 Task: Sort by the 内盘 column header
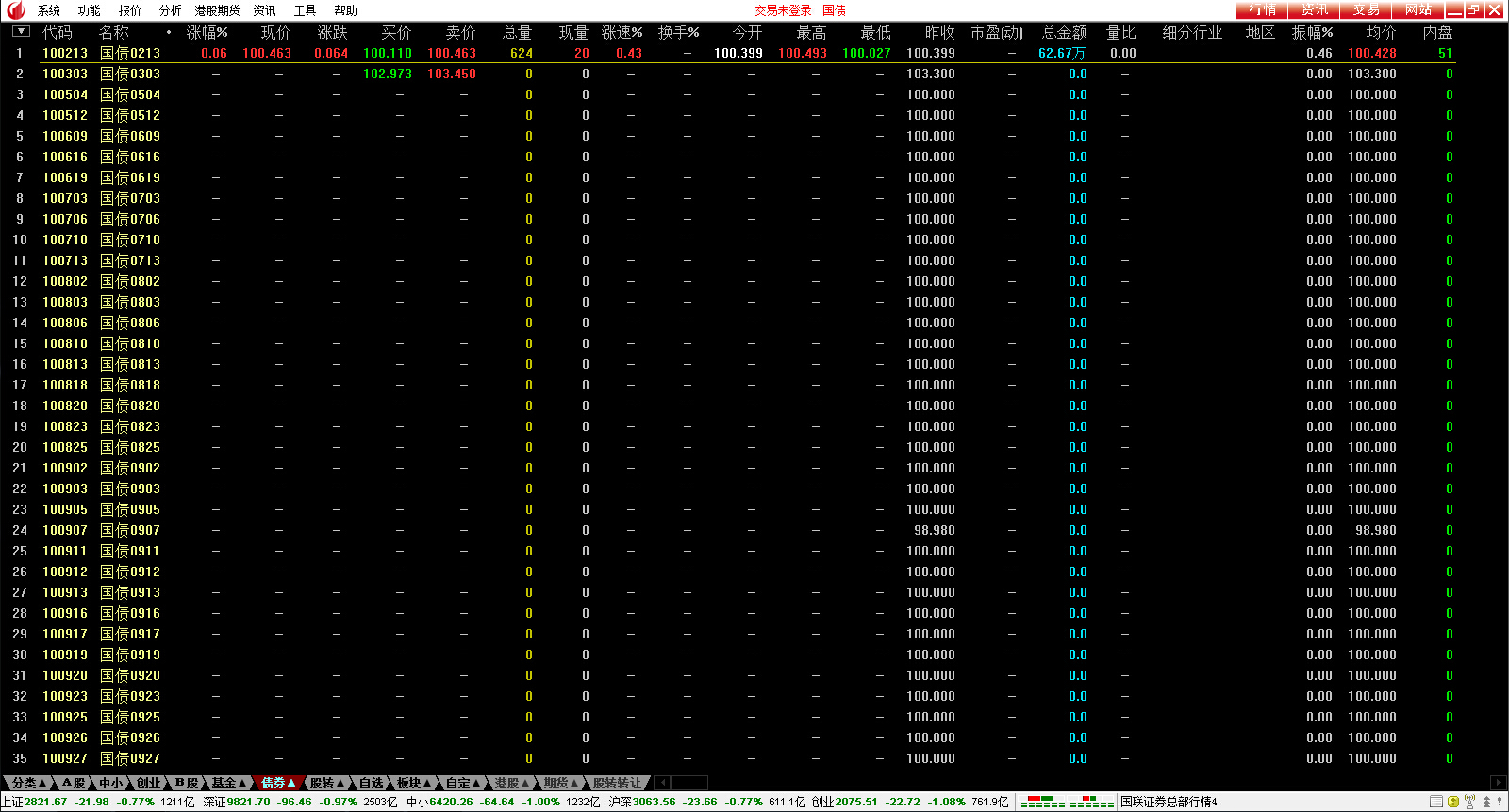tap(1438, 32)
